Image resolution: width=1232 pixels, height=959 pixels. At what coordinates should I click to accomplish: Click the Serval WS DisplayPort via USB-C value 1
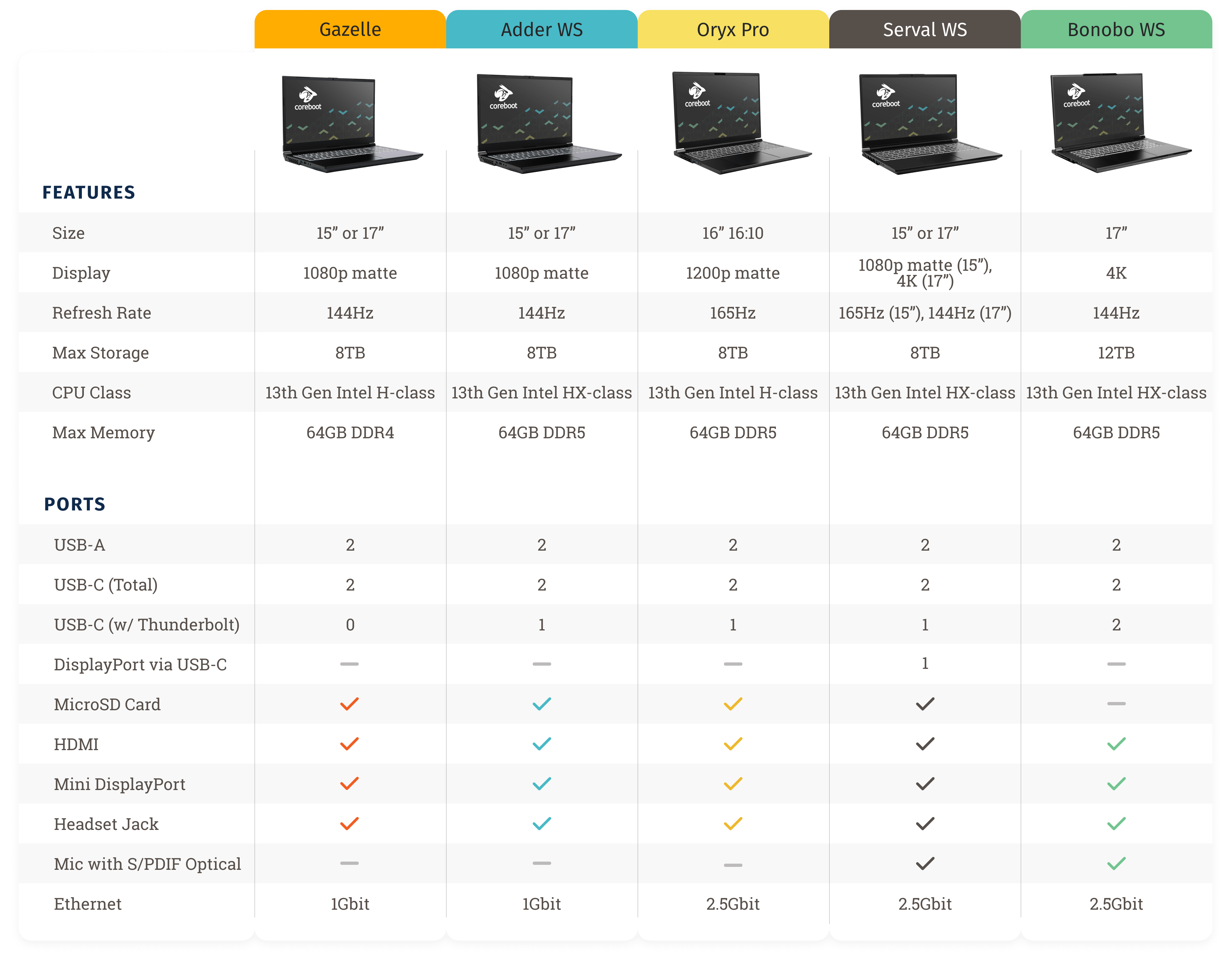(x=925, y=663)
